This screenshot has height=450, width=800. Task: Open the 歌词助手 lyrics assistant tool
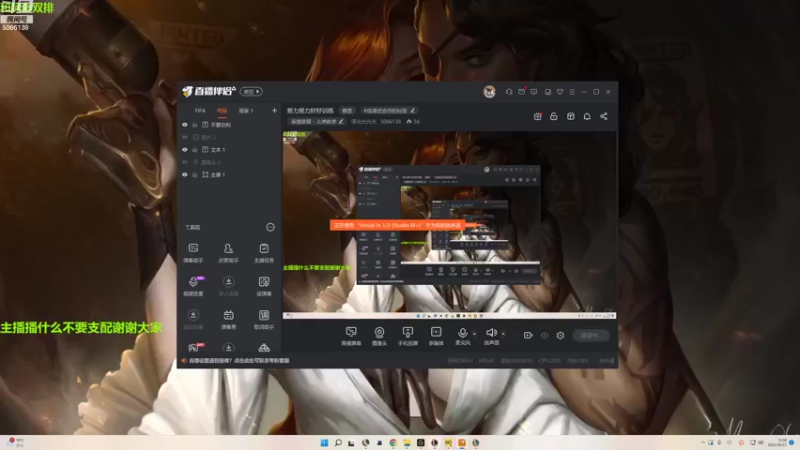(x=264, y=319)
